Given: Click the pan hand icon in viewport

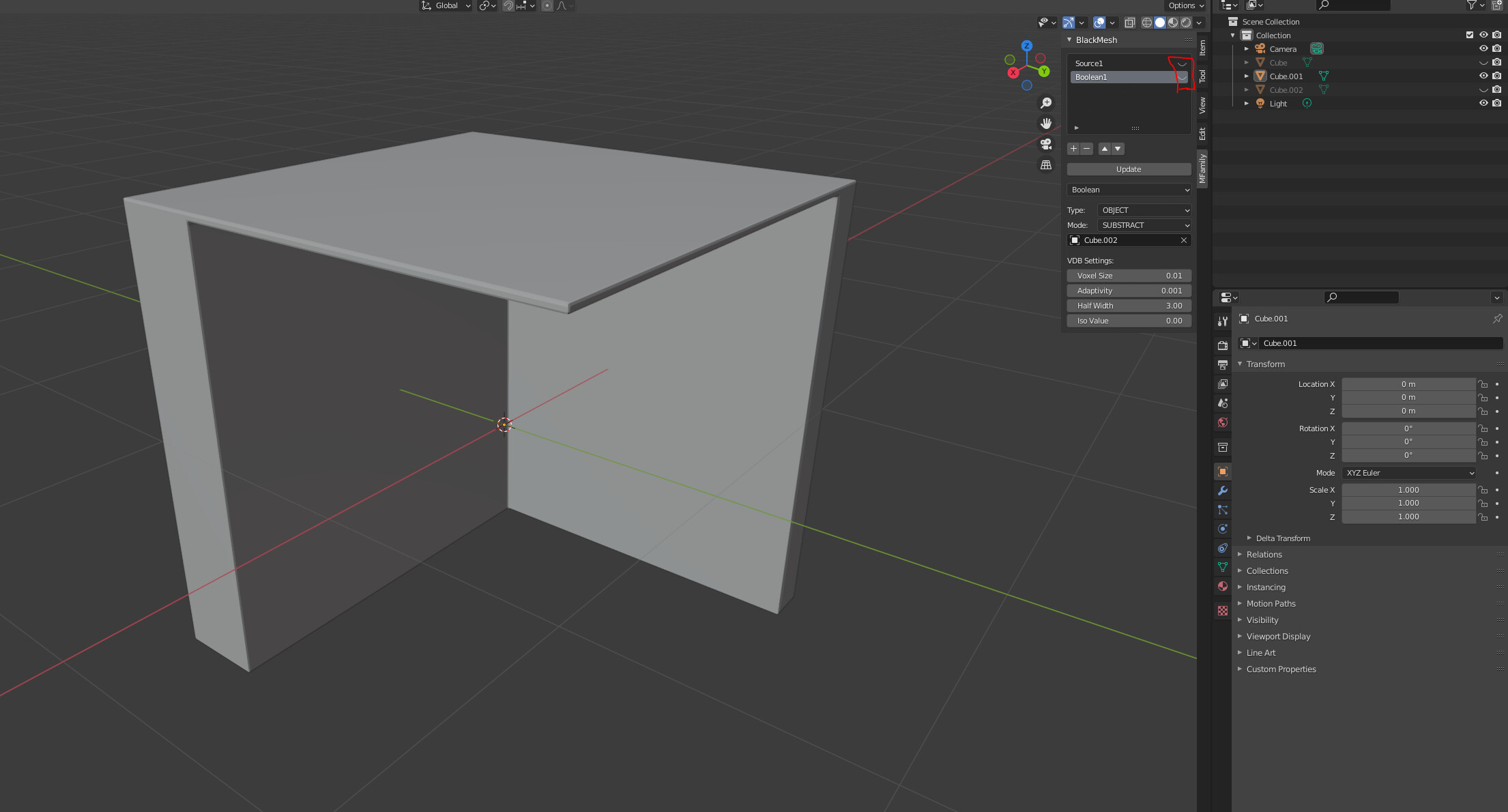Looking at the screenshot, I should coord(1046,123).
